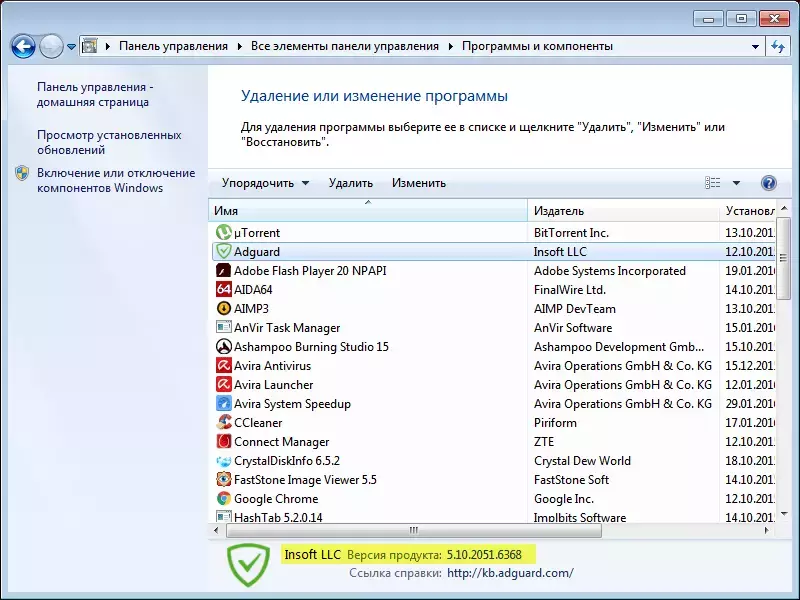The image size is (800, 600).
Task: Click the change view icon
Action: coord(713,183)
